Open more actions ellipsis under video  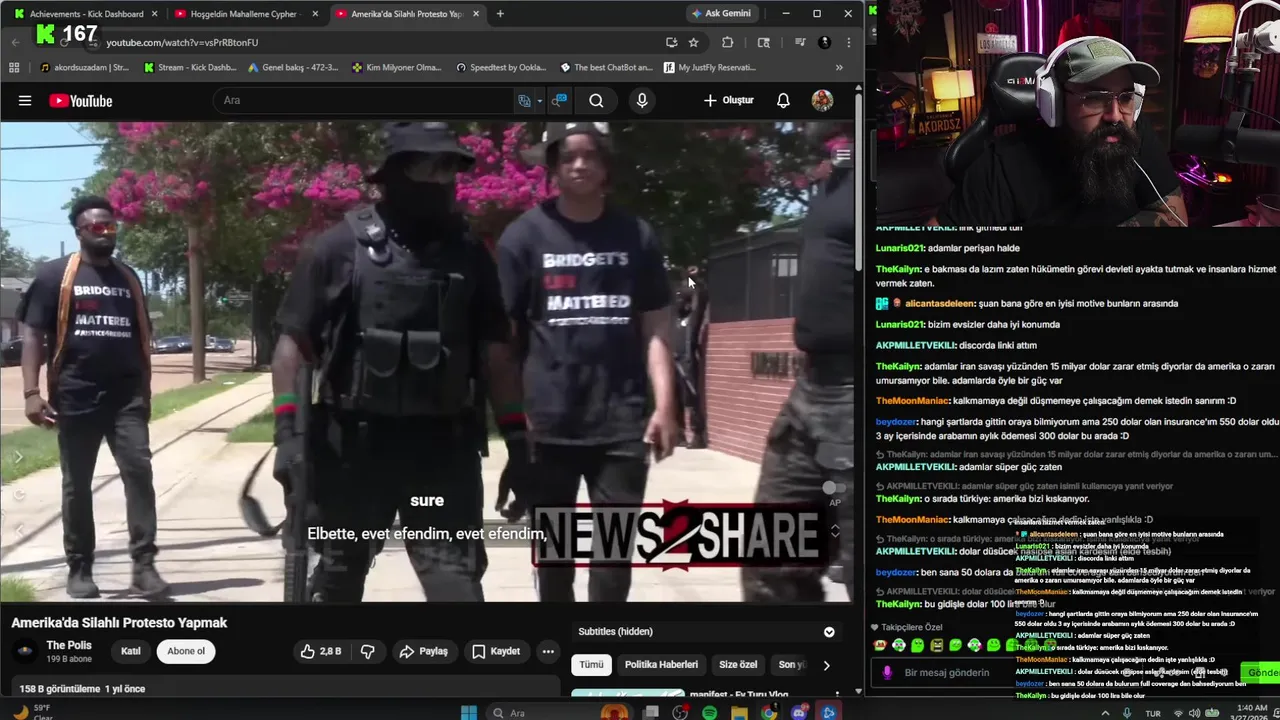coord(548,651)
